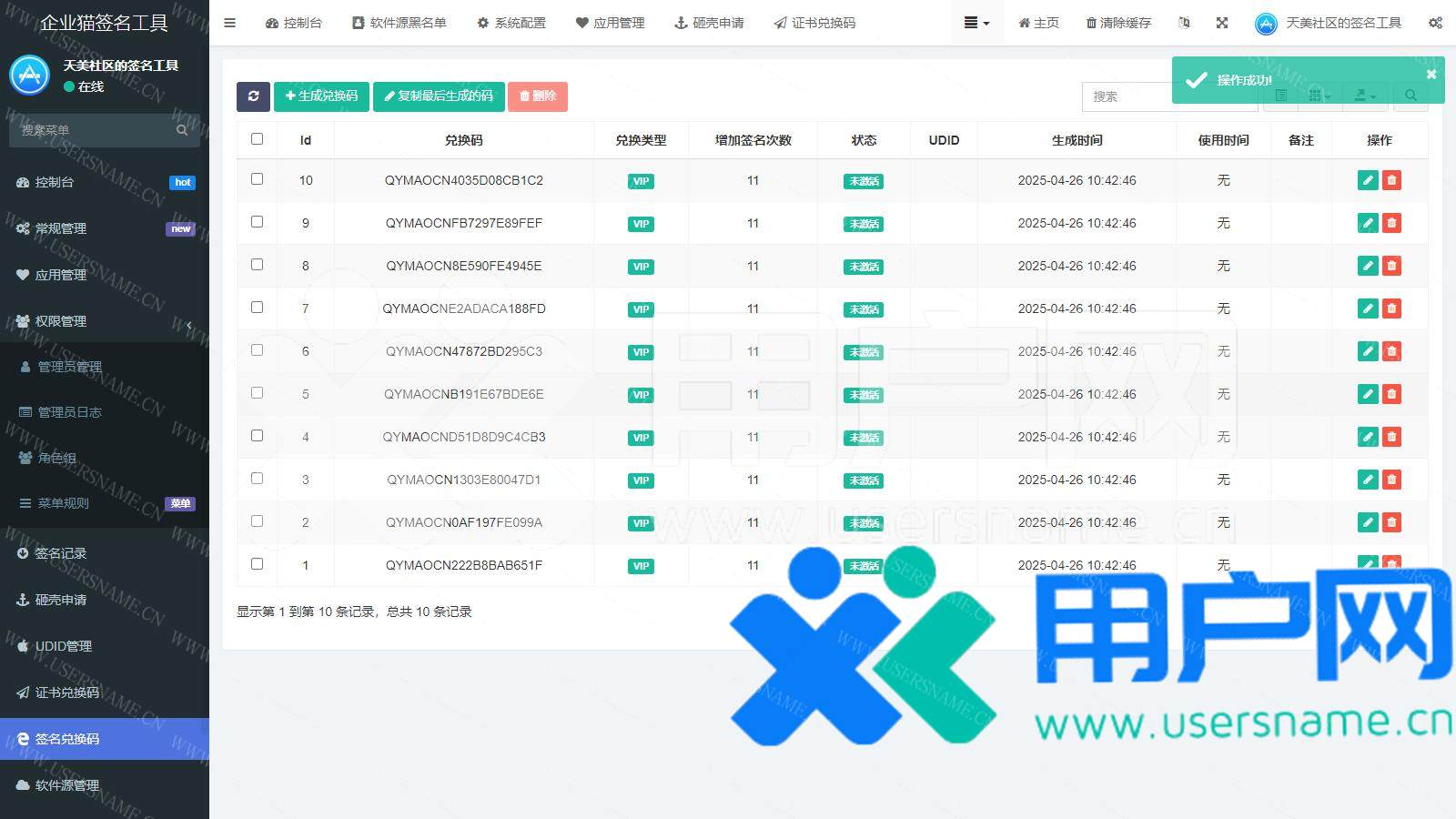Image resolution: width=1456 pixels, height=819 pixels.
Task: Open 管理员日志 in the sidebar
Action: (105, 412)
